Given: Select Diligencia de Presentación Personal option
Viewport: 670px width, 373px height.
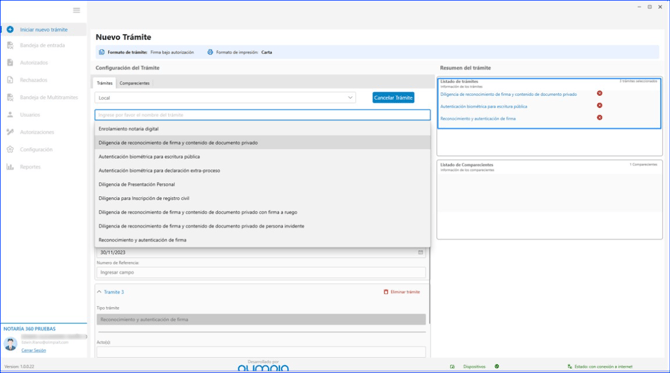Looking at the screenshot, I should [262, 185].
